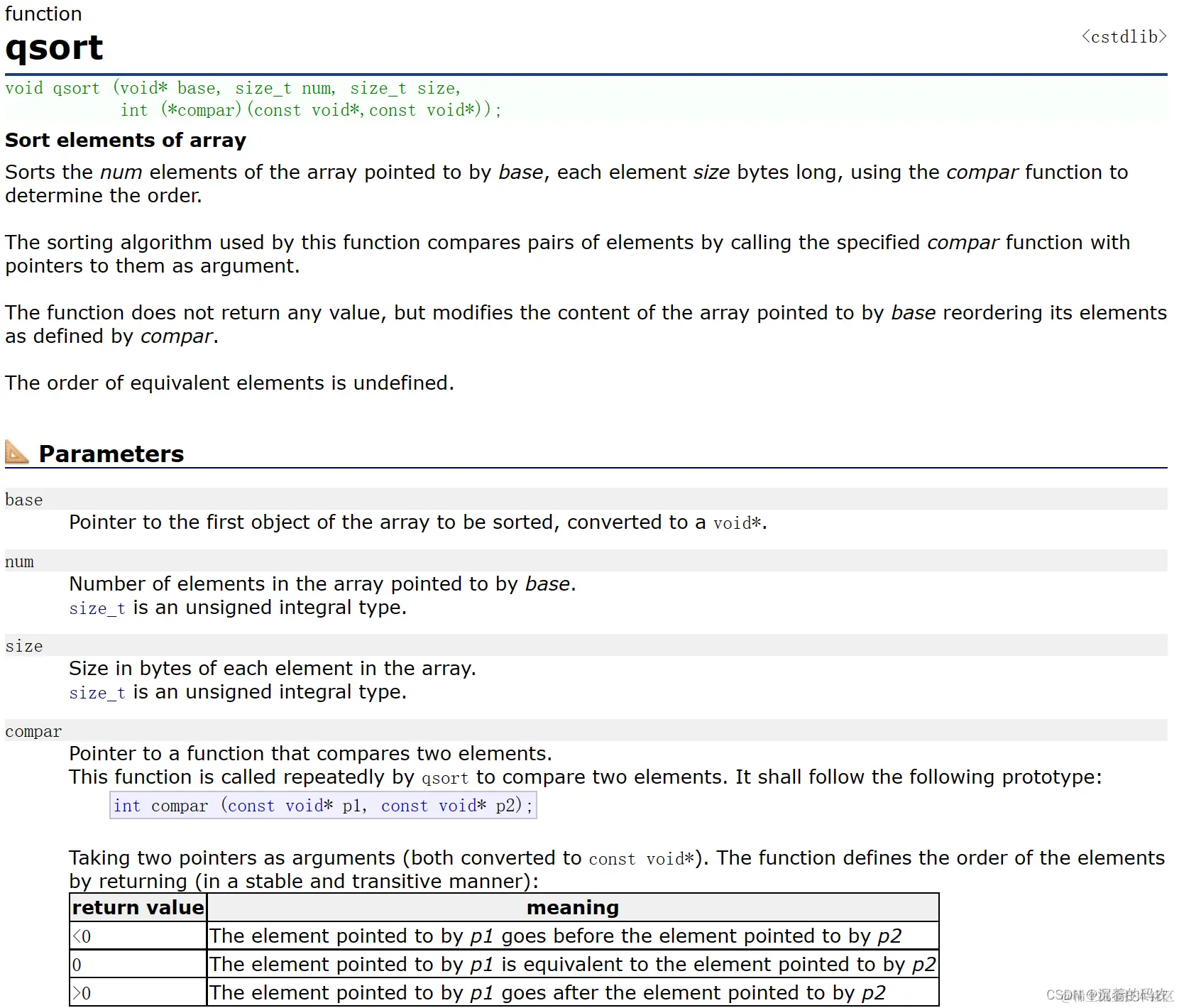Click the 'base' parameter name

pyautogui.click(x=23, y=500)
